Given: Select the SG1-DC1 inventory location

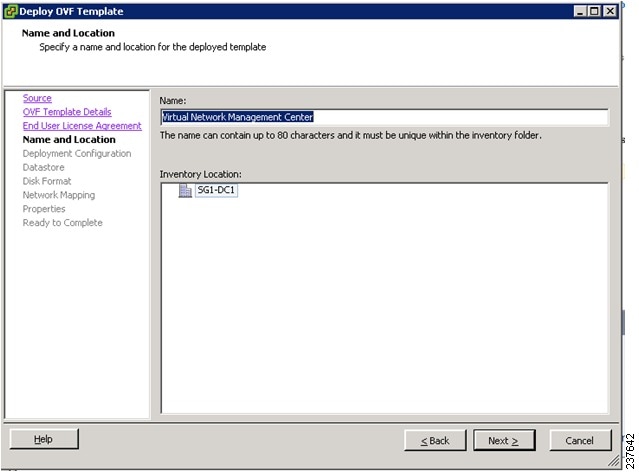Looking at the screenshot, I should [x=216, y=190].
